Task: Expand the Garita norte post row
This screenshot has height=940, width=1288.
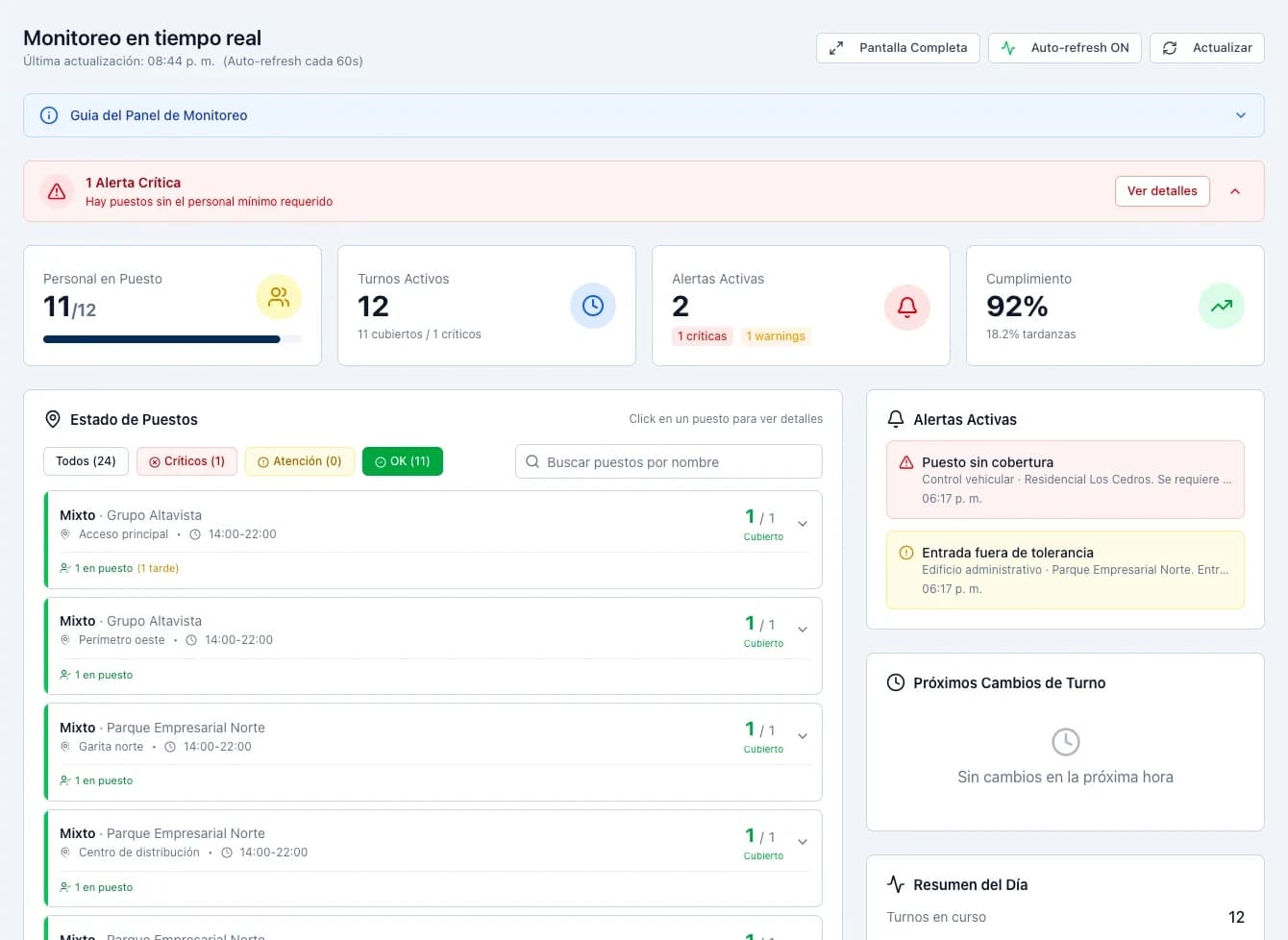Action: (803, 736)
